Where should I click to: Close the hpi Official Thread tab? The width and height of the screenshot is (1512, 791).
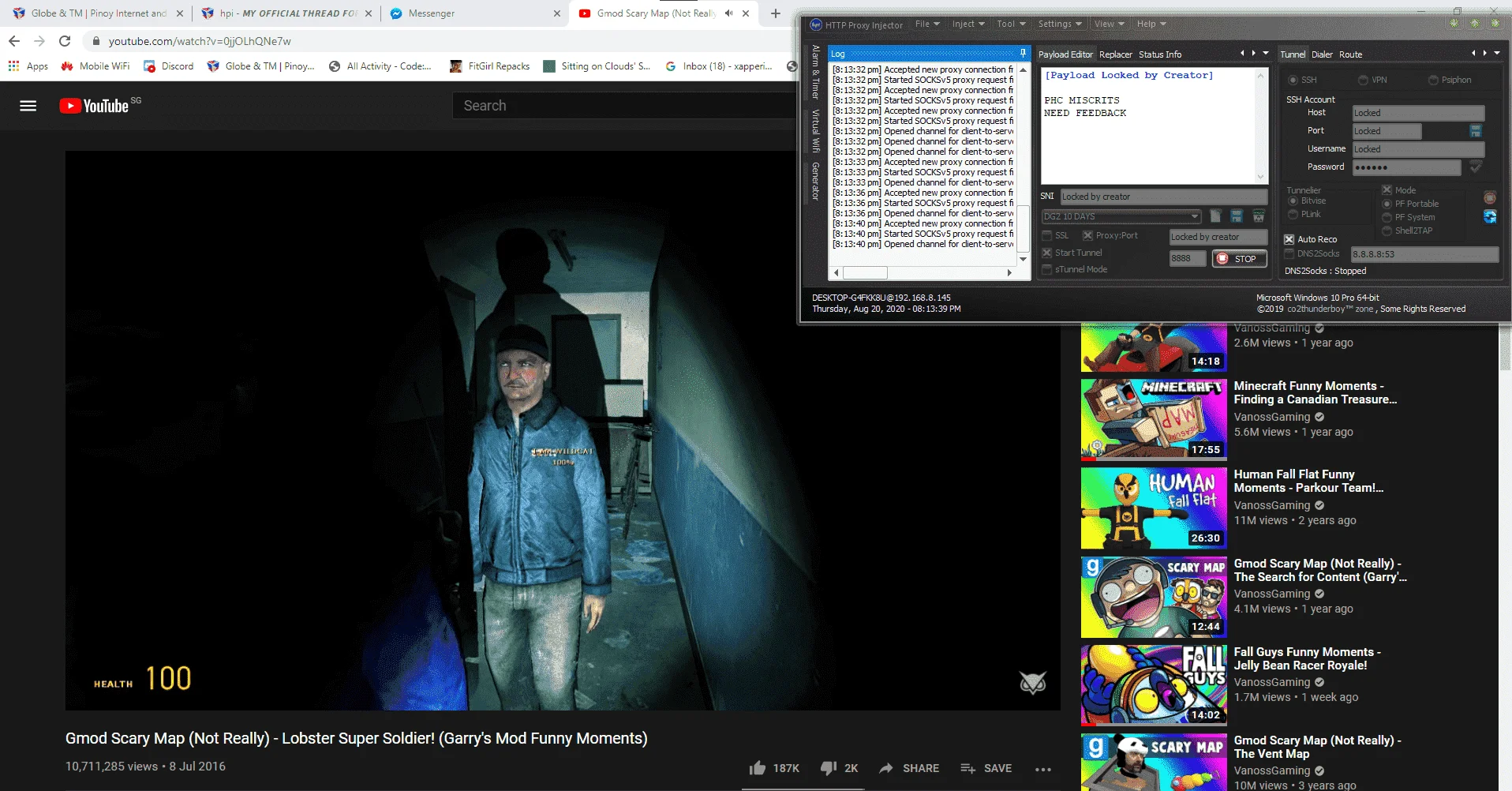369,13
